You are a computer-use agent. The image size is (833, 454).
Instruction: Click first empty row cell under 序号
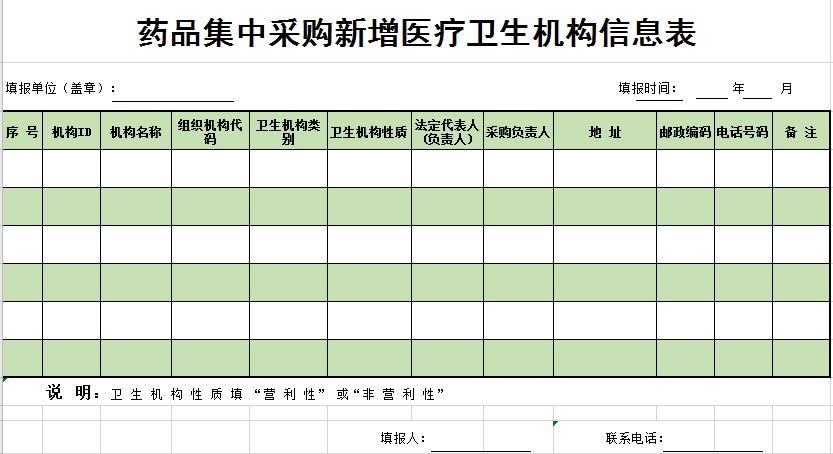pyautogui.click(x=22, y=168)
